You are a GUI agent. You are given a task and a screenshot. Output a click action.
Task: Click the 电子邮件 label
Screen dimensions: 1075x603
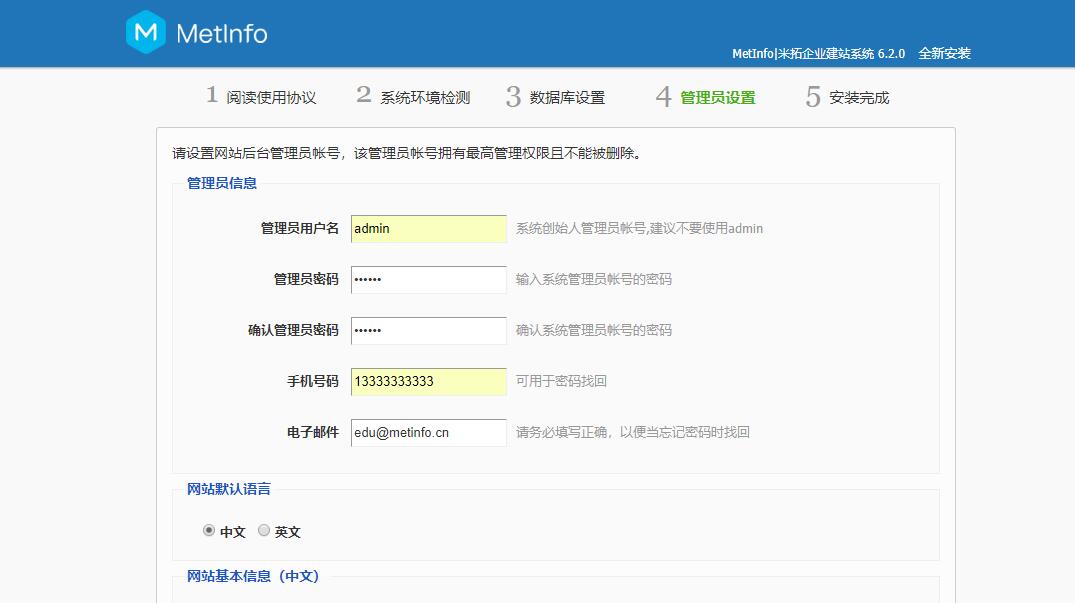pos(313,432)
